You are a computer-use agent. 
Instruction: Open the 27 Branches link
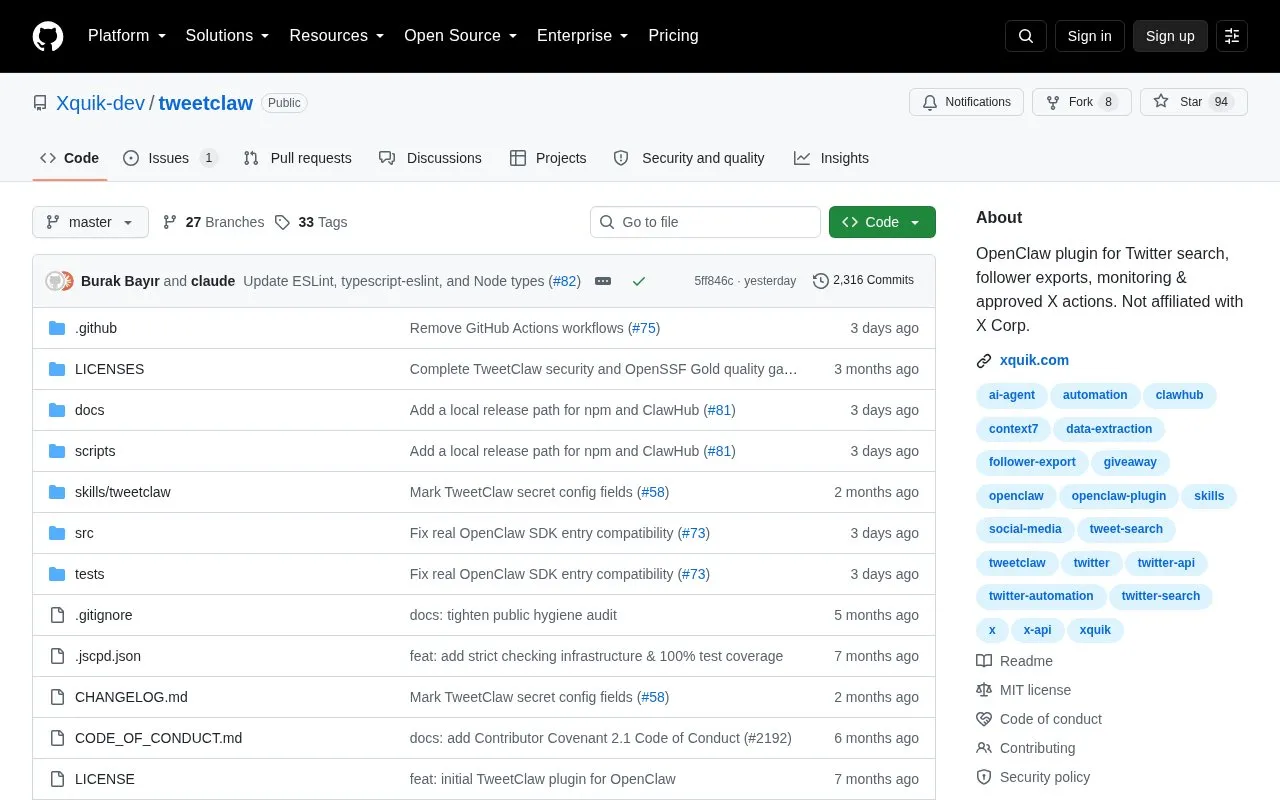coord(213,222)
